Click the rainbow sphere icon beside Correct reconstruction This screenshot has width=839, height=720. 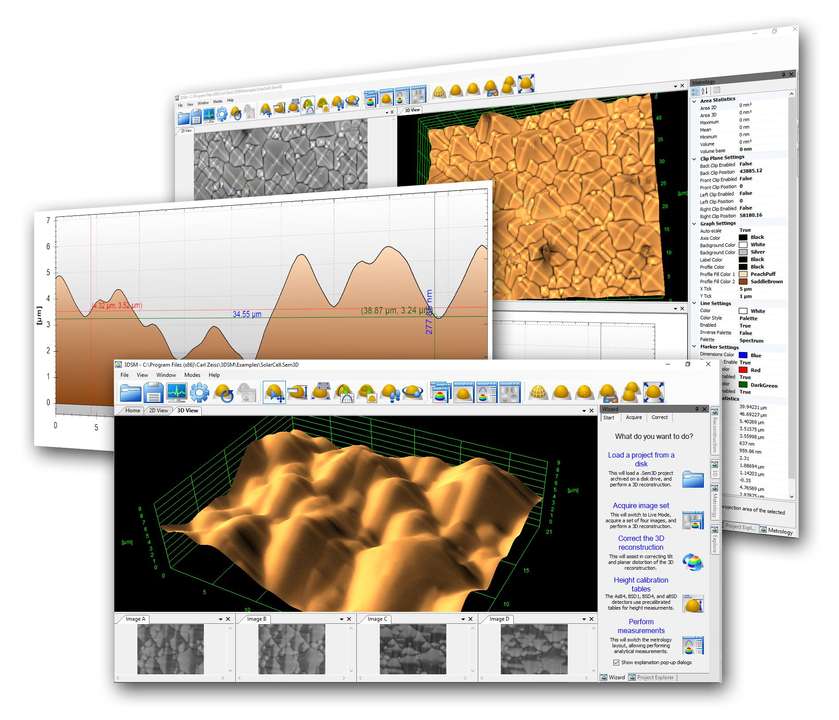692,562
